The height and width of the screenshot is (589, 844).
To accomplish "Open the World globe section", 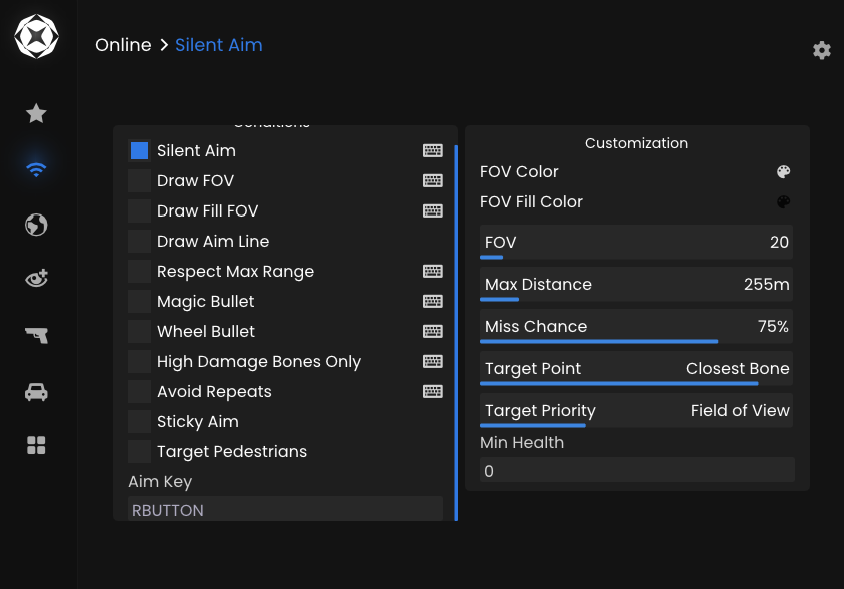I will pyautogui.click(x=36, y=225).
